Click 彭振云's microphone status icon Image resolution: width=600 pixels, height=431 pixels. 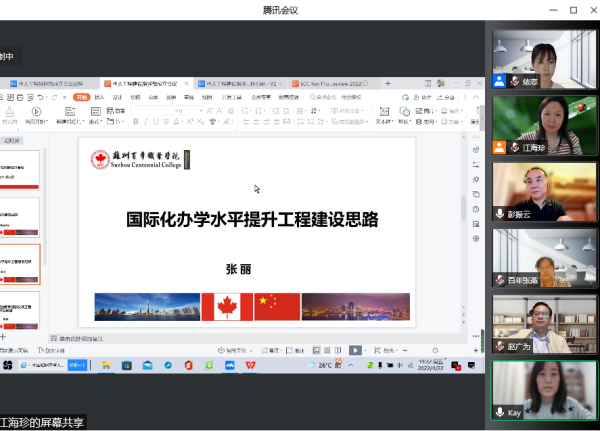pos(500,213)
